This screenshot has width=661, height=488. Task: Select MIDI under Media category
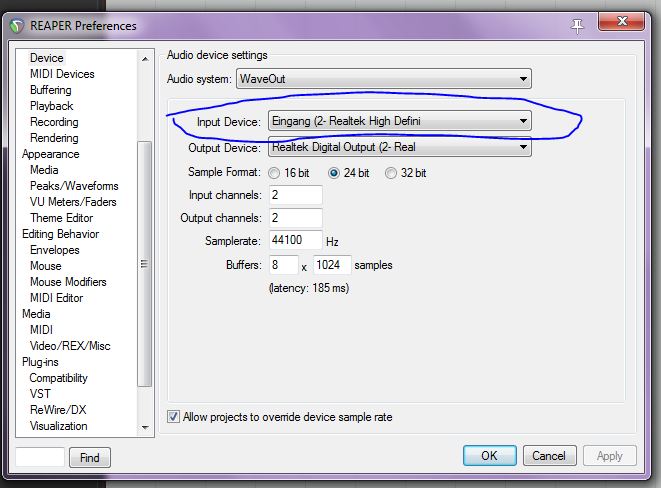click(41, 330)
